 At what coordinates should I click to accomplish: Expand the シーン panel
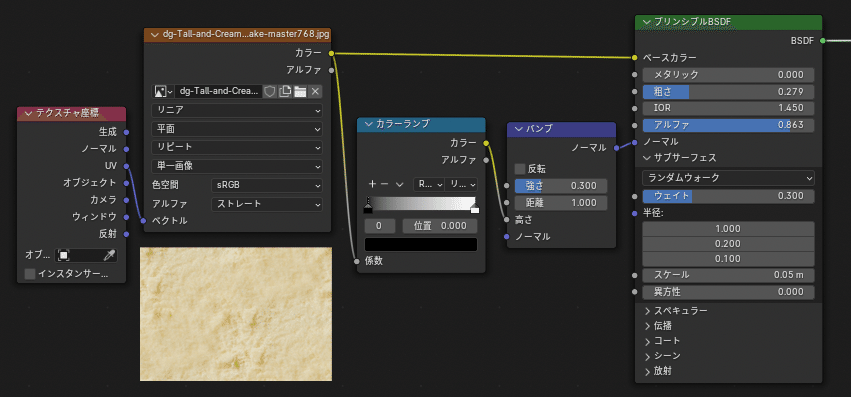tap(647, 356)
